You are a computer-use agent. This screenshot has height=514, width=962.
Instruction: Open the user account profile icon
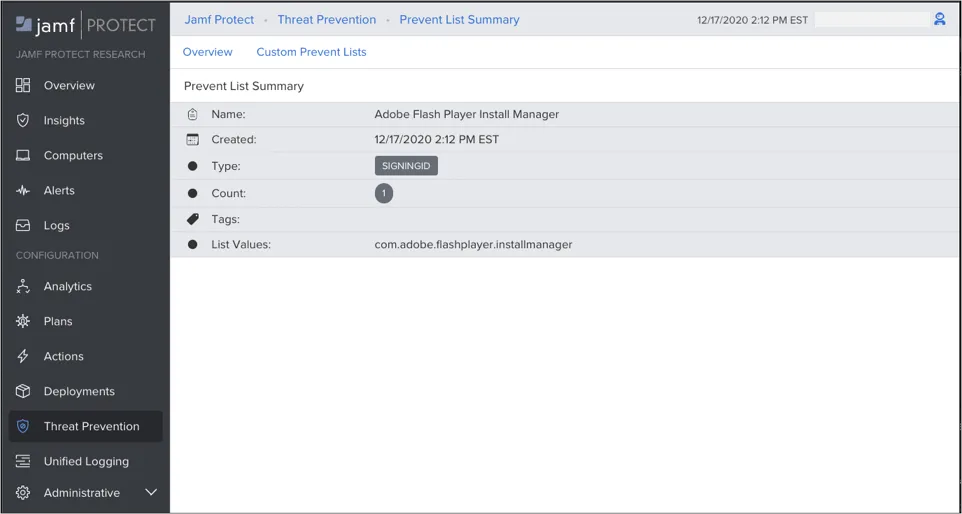point(940,19)
